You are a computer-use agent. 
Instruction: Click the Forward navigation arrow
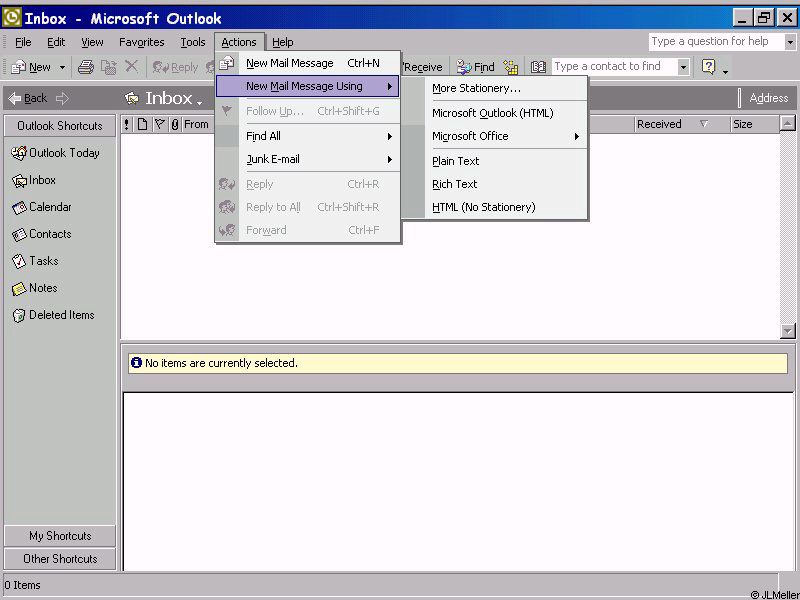(x=62, y=98)
